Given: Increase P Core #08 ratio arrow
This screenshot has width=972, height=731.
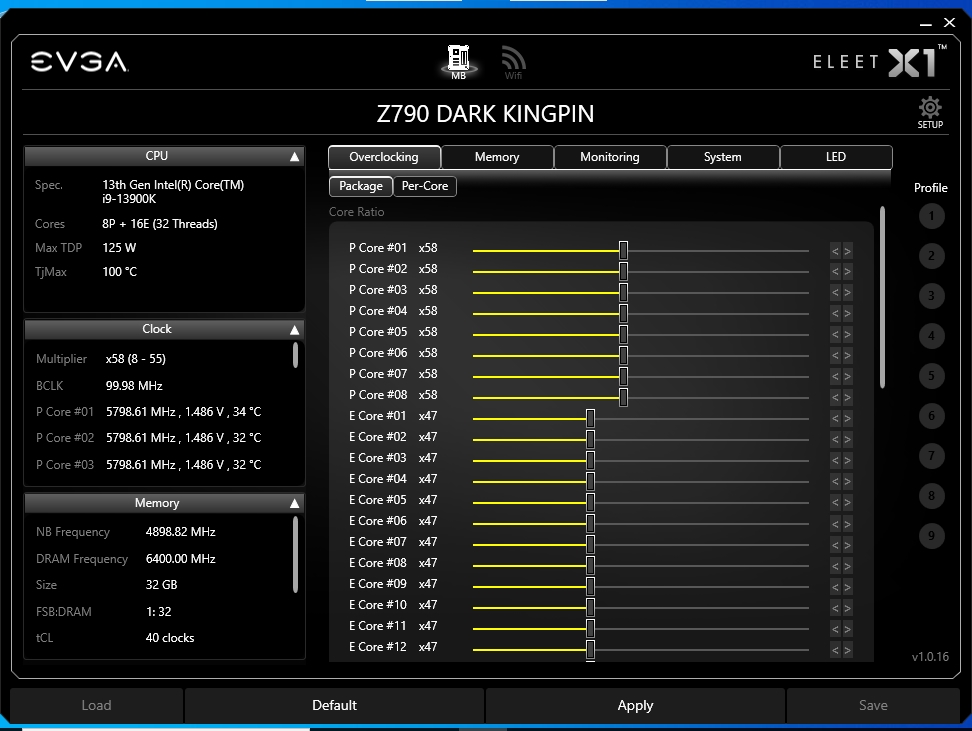Looking at the screenshot, I should point(847,397).
